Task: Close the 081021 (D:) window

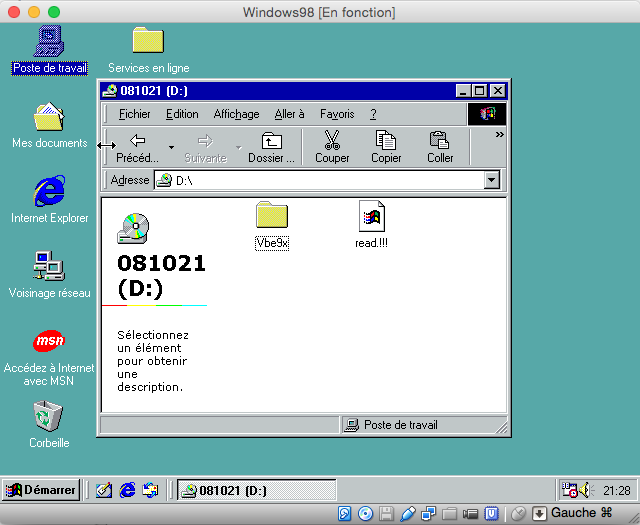Action: point(498,91)
